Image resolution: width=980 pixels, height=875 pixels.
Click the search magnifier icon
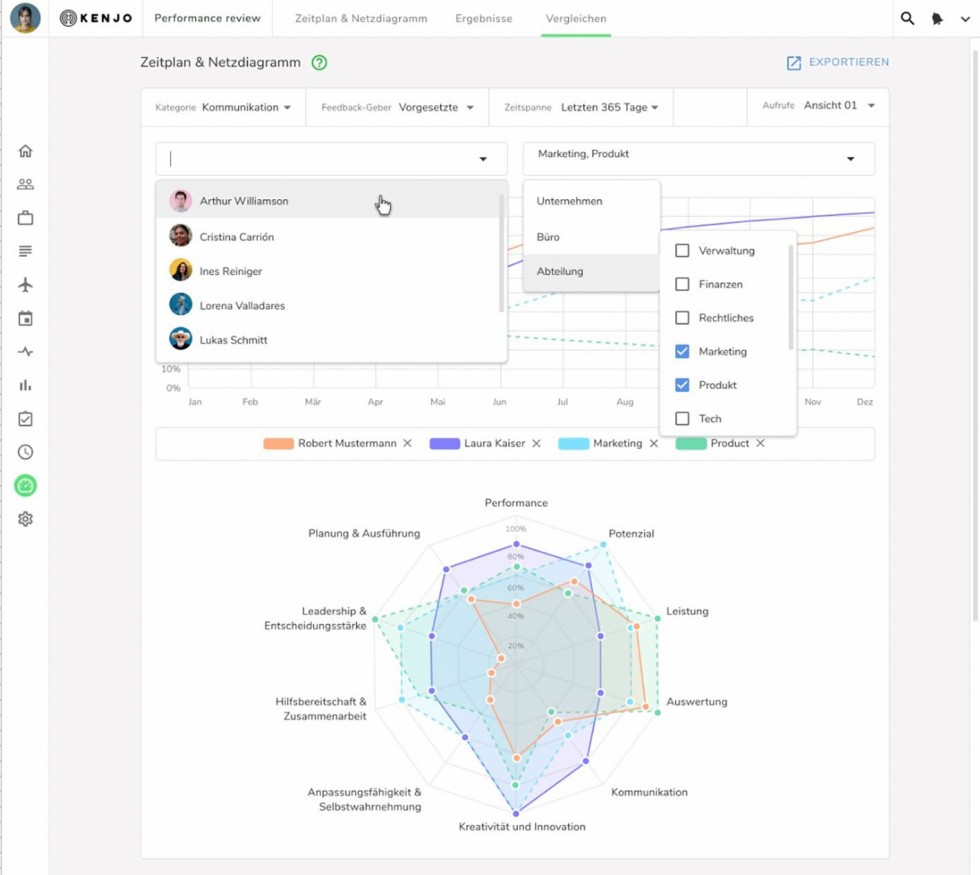pos(907,18)
